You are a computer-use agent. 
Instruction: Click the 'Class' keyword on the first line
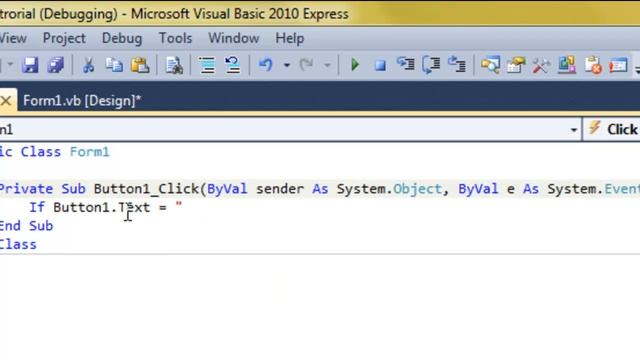(x=41, y=152)
